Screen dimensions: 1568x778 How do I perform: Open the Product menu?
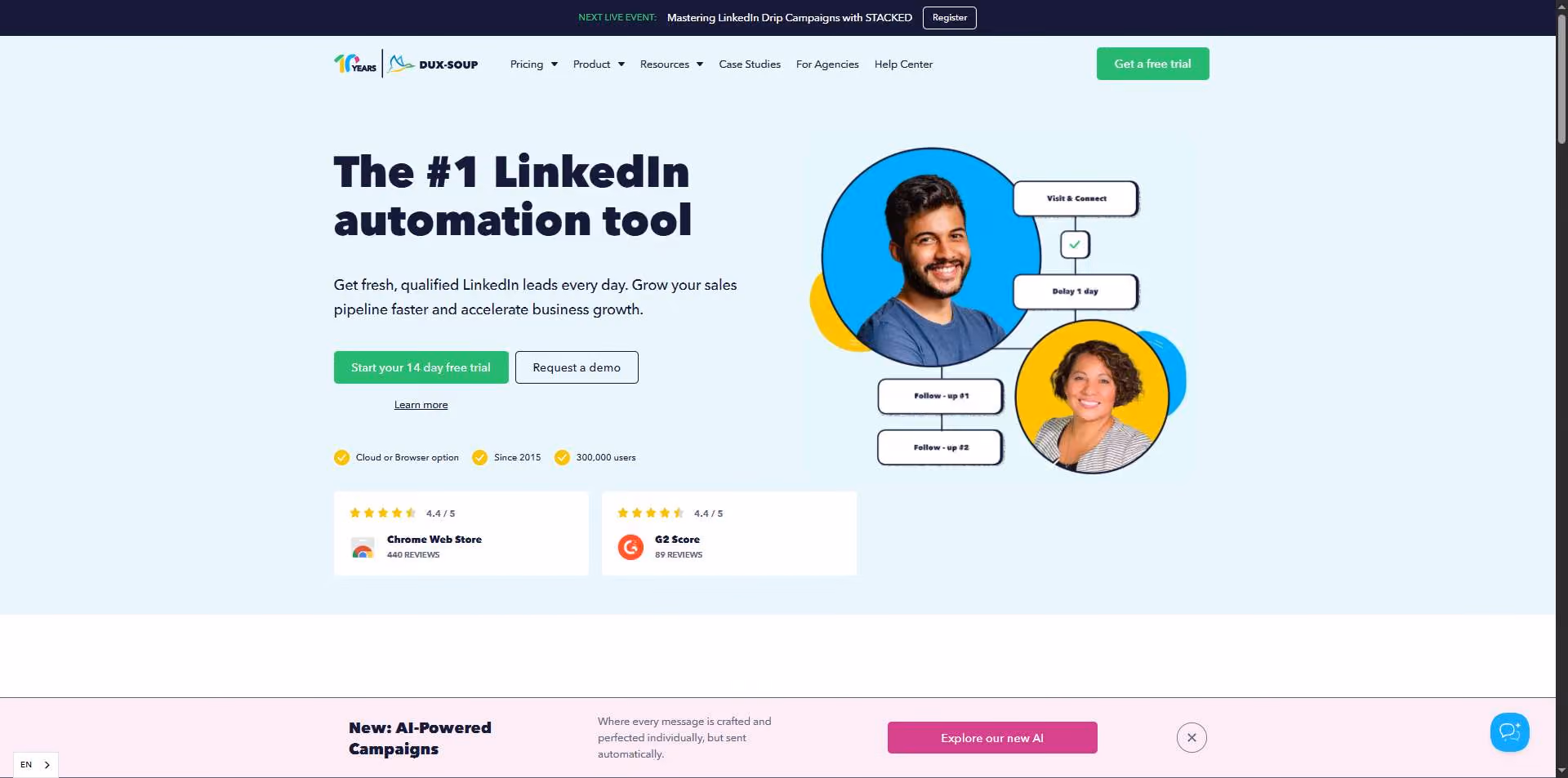click(x=599, y=64)
